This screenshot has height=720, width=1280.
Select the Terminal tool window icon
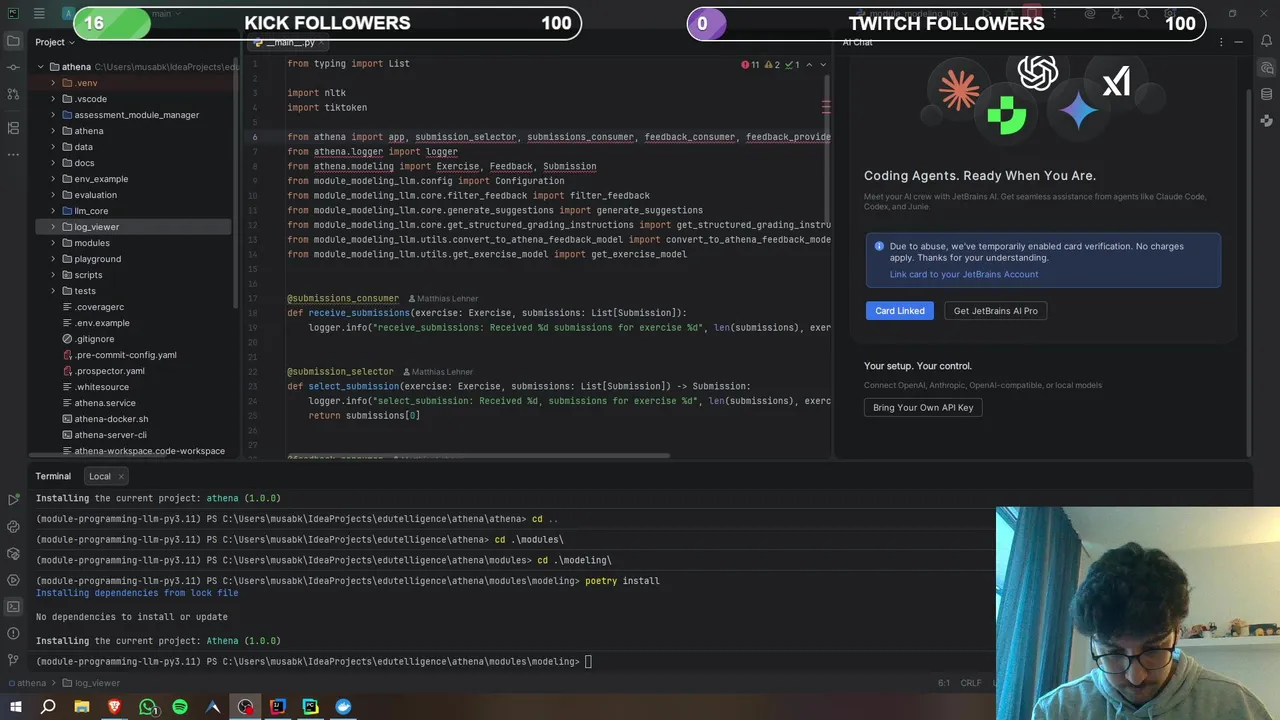[x=13, y=606]
